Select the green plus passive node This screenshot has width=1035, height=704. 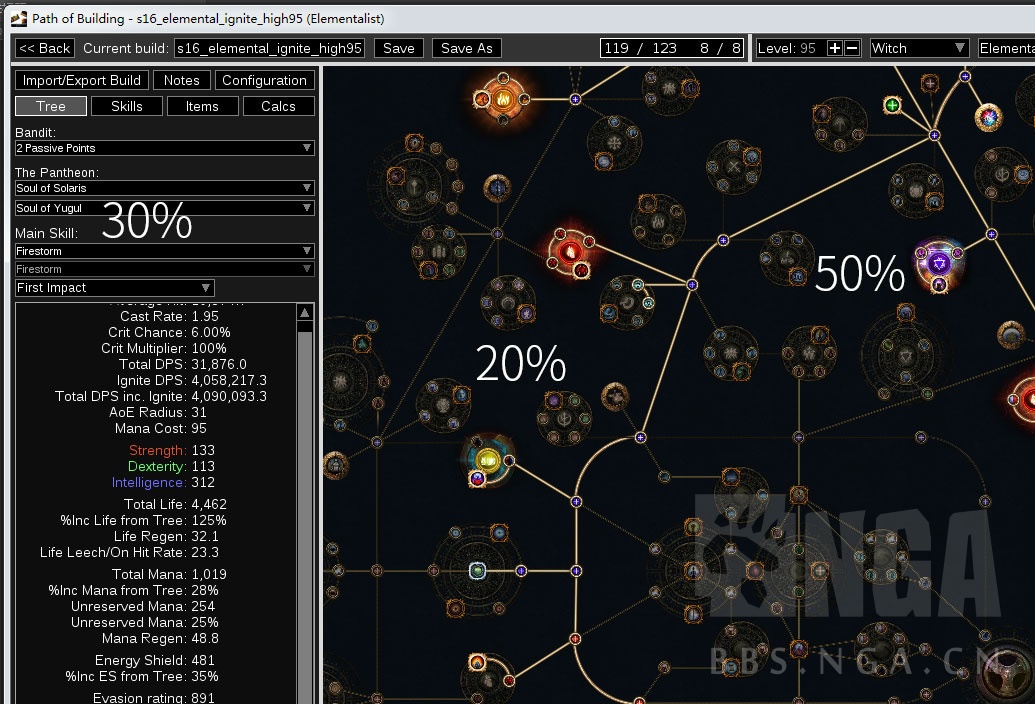tap(892, 104)
